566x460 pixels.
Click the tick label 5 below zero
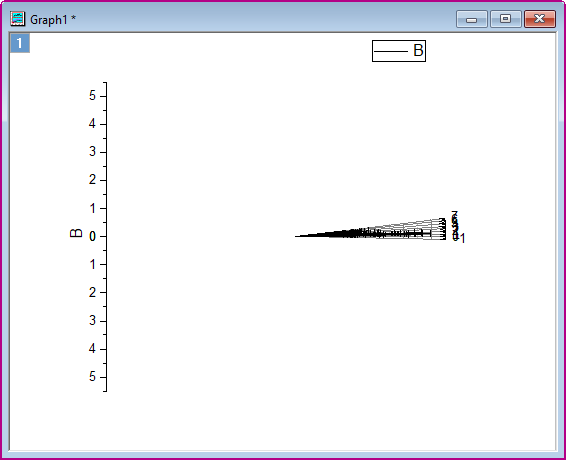point(92,377)
